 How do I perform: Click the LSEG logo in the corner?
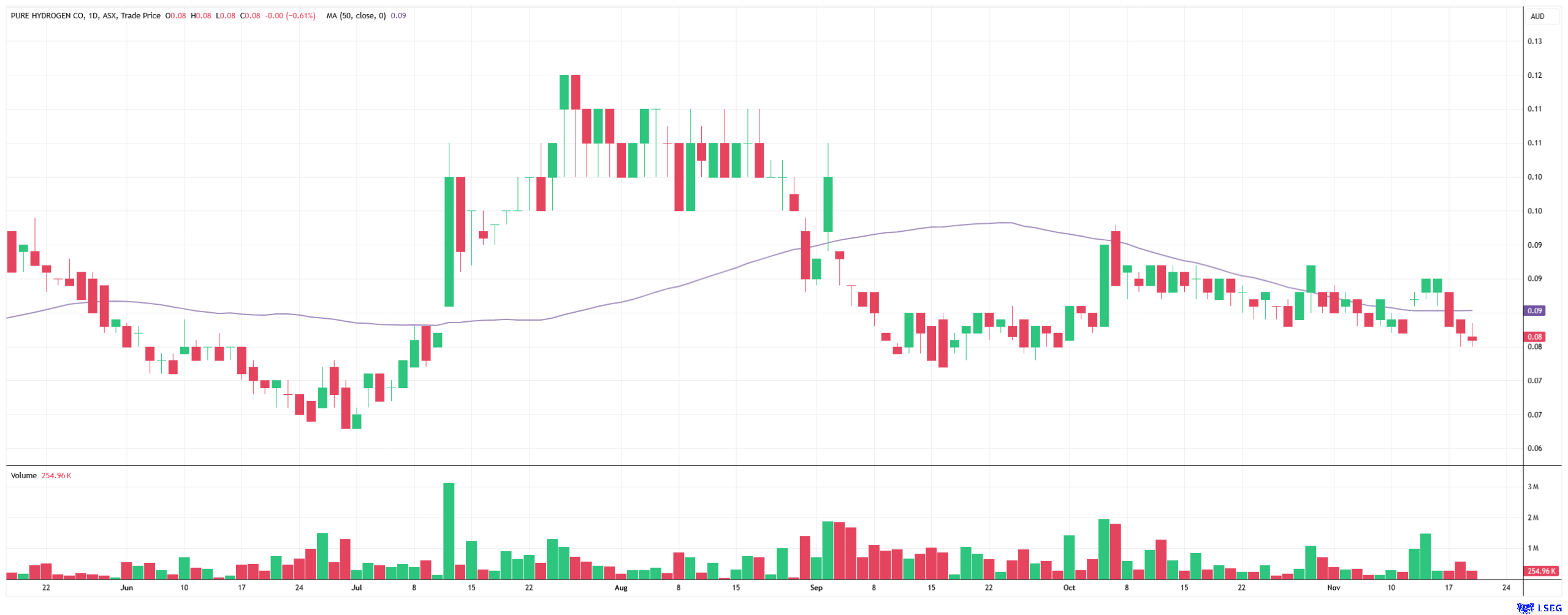click(1539, 608)
